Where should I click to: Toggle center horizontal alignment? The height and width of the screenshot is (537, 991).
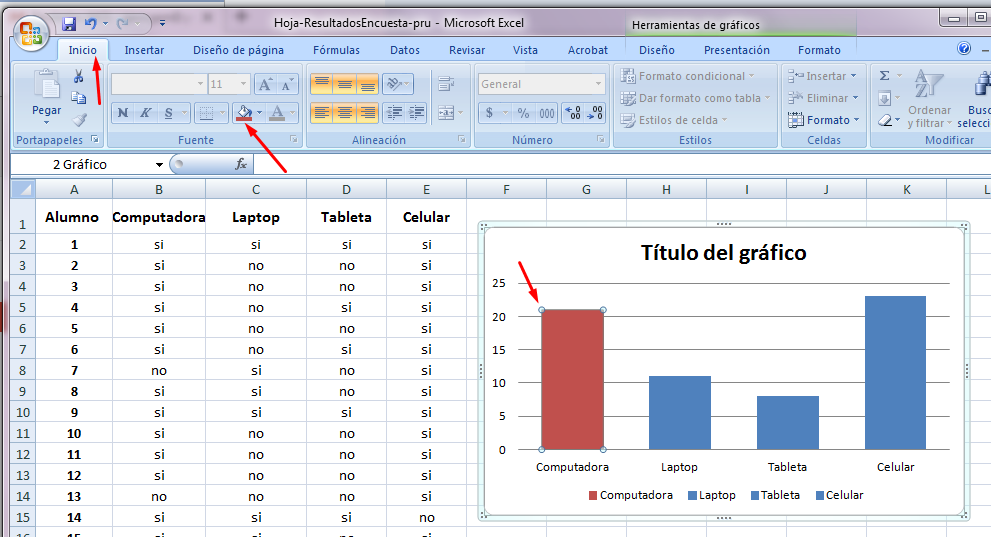[x=344, y=113]
